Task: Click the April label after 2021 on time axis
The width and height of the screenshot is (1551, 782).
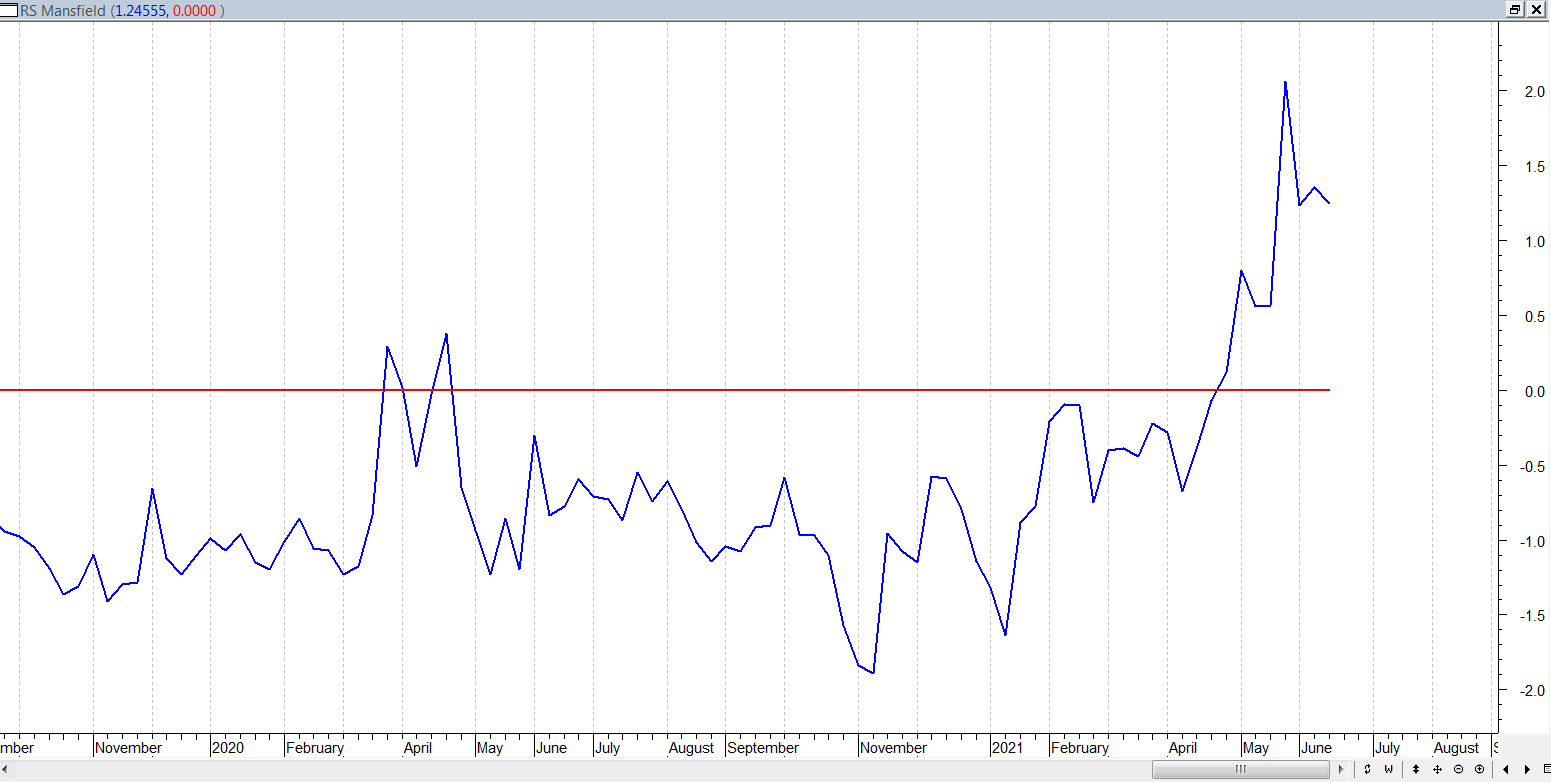Action: coord(1183,748)
